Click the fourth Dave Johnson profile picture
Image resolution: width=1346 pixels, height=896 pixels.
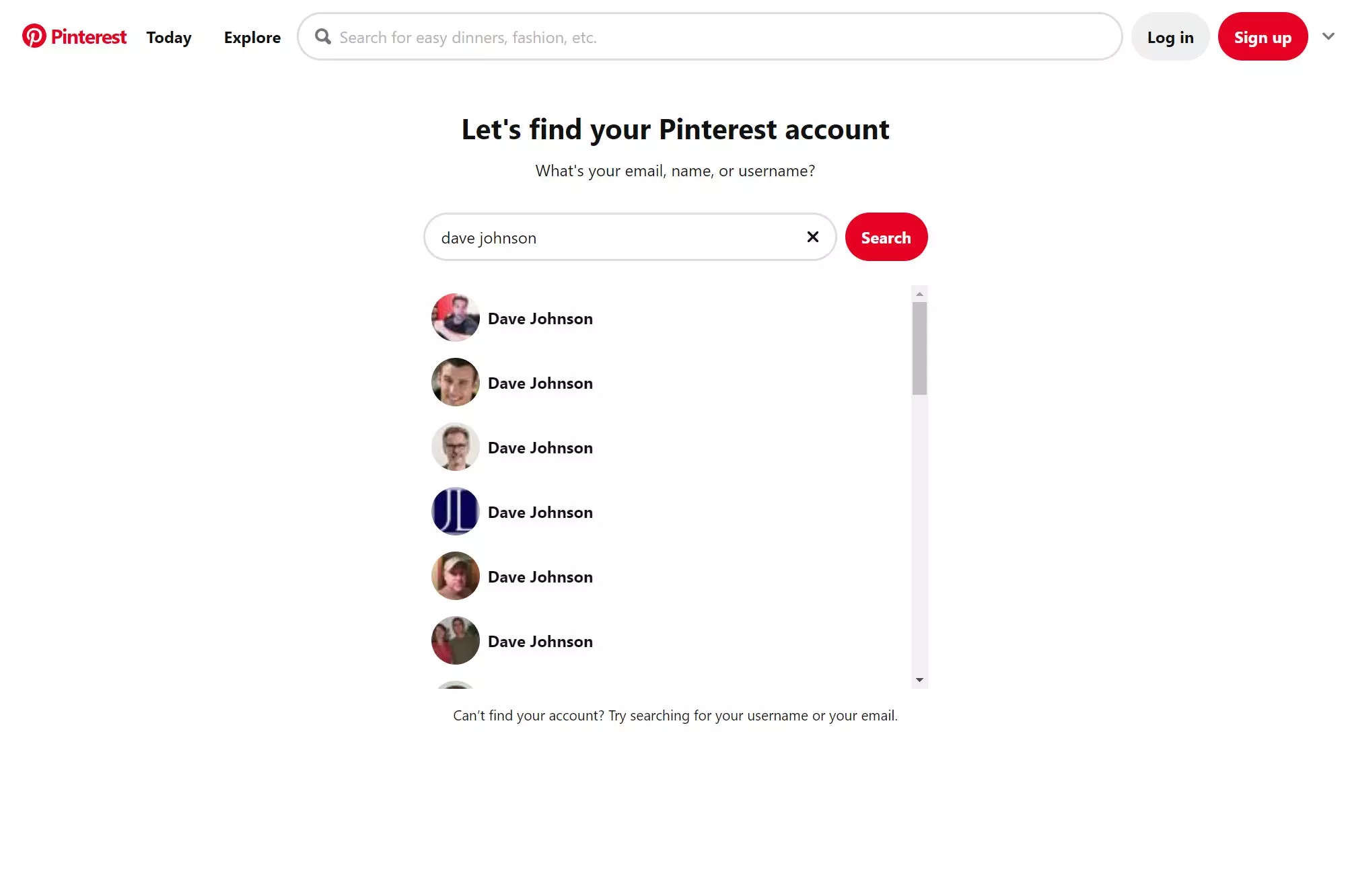point(455,511)
